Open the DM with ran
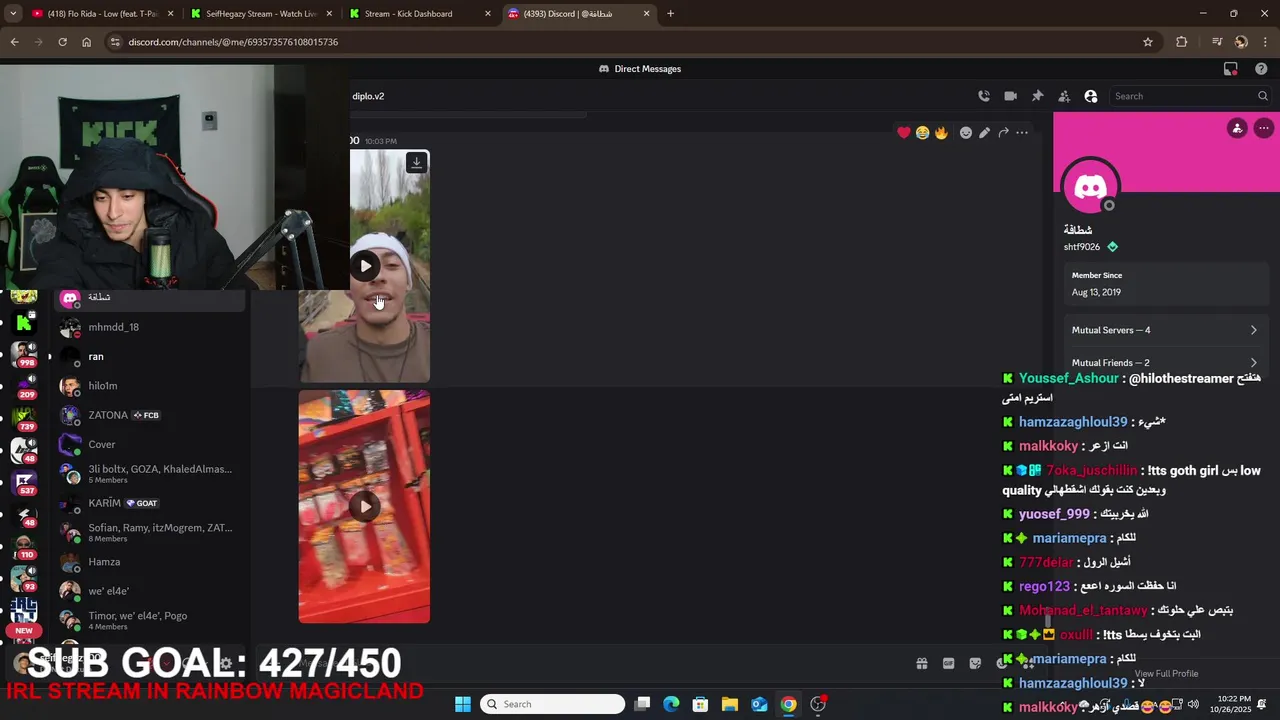Screen dimensions: 1280x720 (x=150, y=356)
